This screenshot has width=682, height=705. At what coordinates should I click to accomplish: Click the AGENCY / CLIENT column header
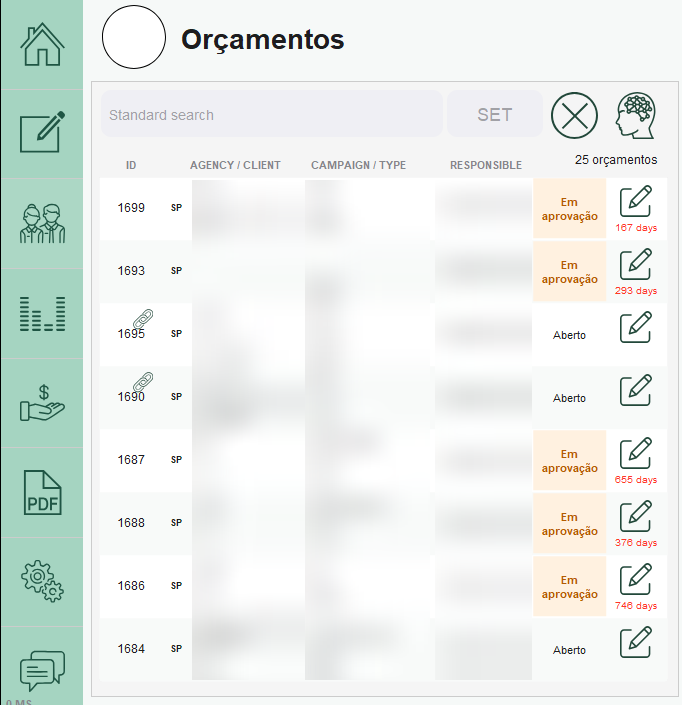[235, 165]
